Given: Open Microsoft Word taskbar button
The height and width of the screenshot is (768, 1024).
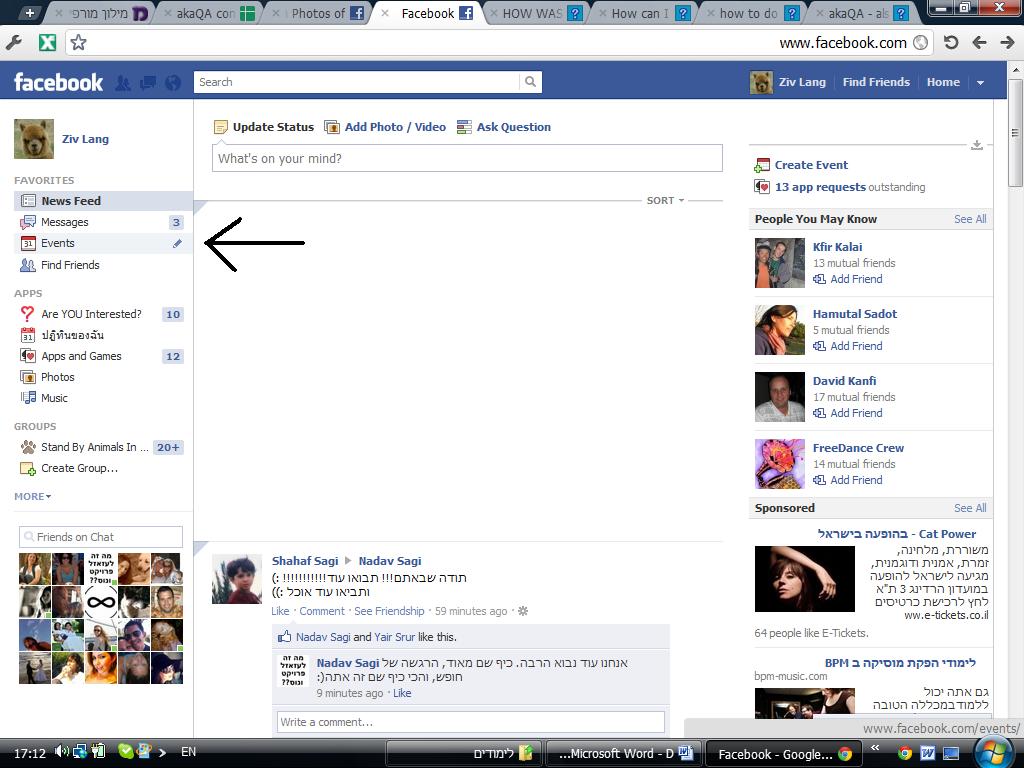Looking at the screenshot, I should click(x=624, y=754).
